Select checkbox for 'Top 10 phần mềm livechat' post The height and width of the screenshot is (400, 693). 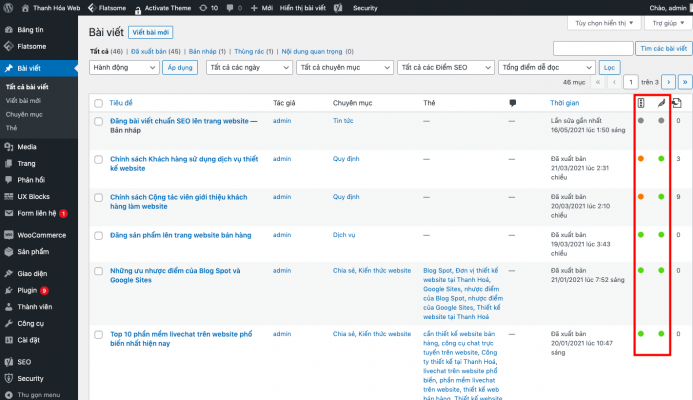point(98,334)
